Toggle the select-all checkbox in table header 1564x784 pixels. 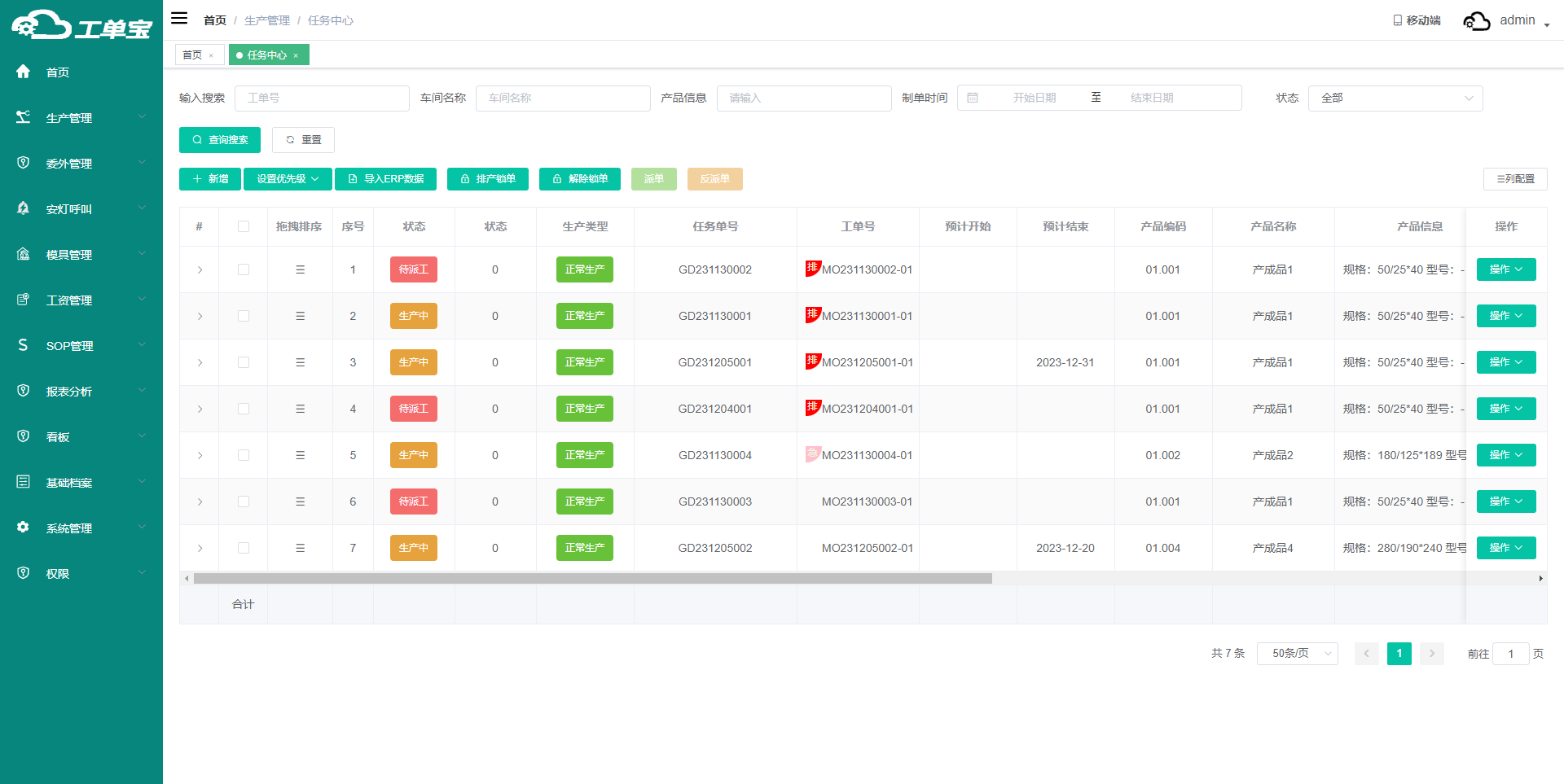click(x=244, y=226)
